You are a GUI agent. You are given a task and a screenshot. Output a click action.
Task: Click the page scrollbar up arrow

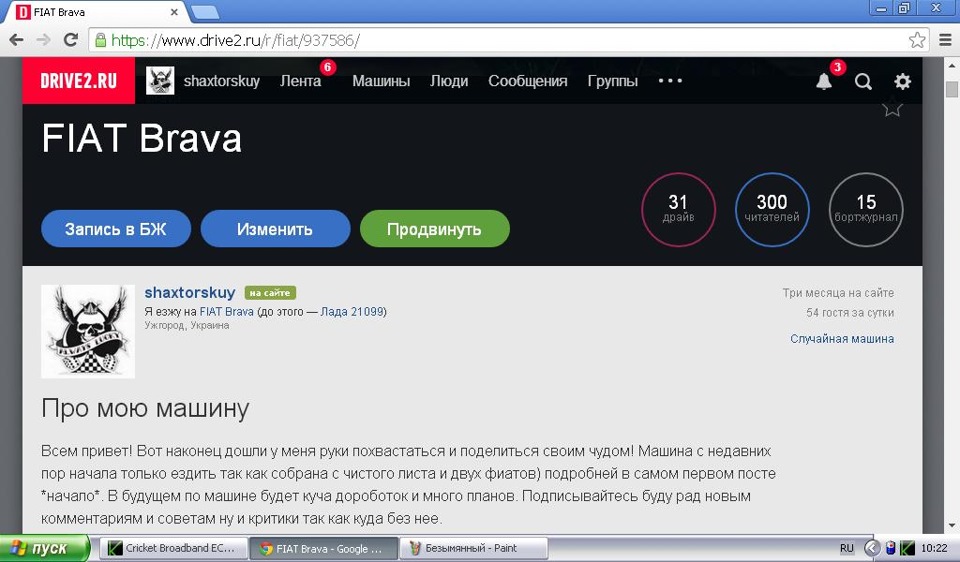pos(952,65)
